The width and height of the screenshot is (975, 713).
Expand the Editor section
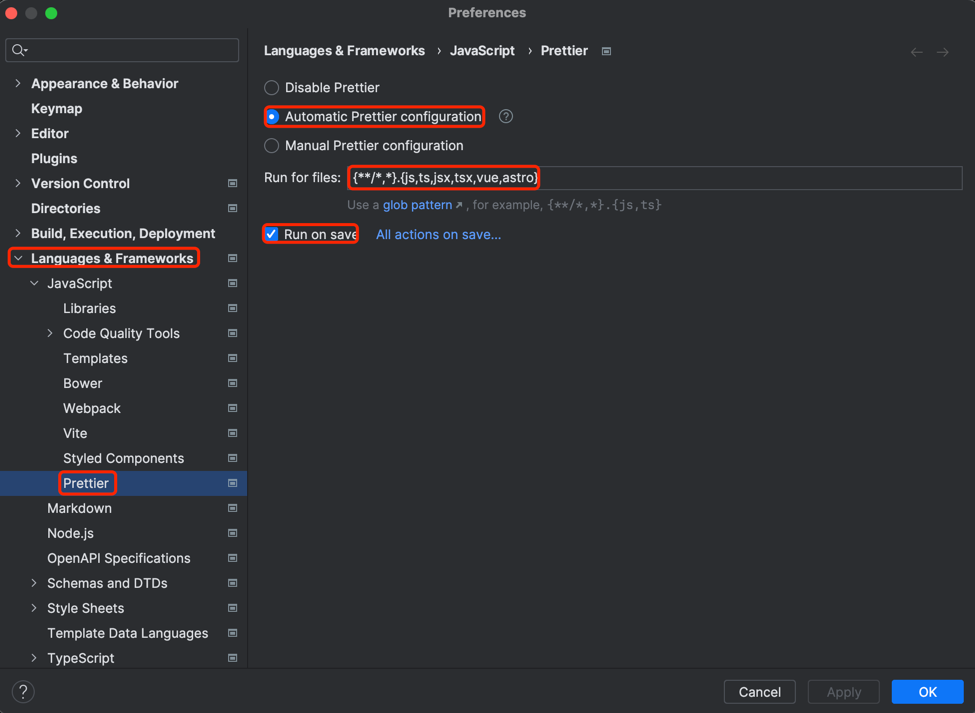point(18,133)
